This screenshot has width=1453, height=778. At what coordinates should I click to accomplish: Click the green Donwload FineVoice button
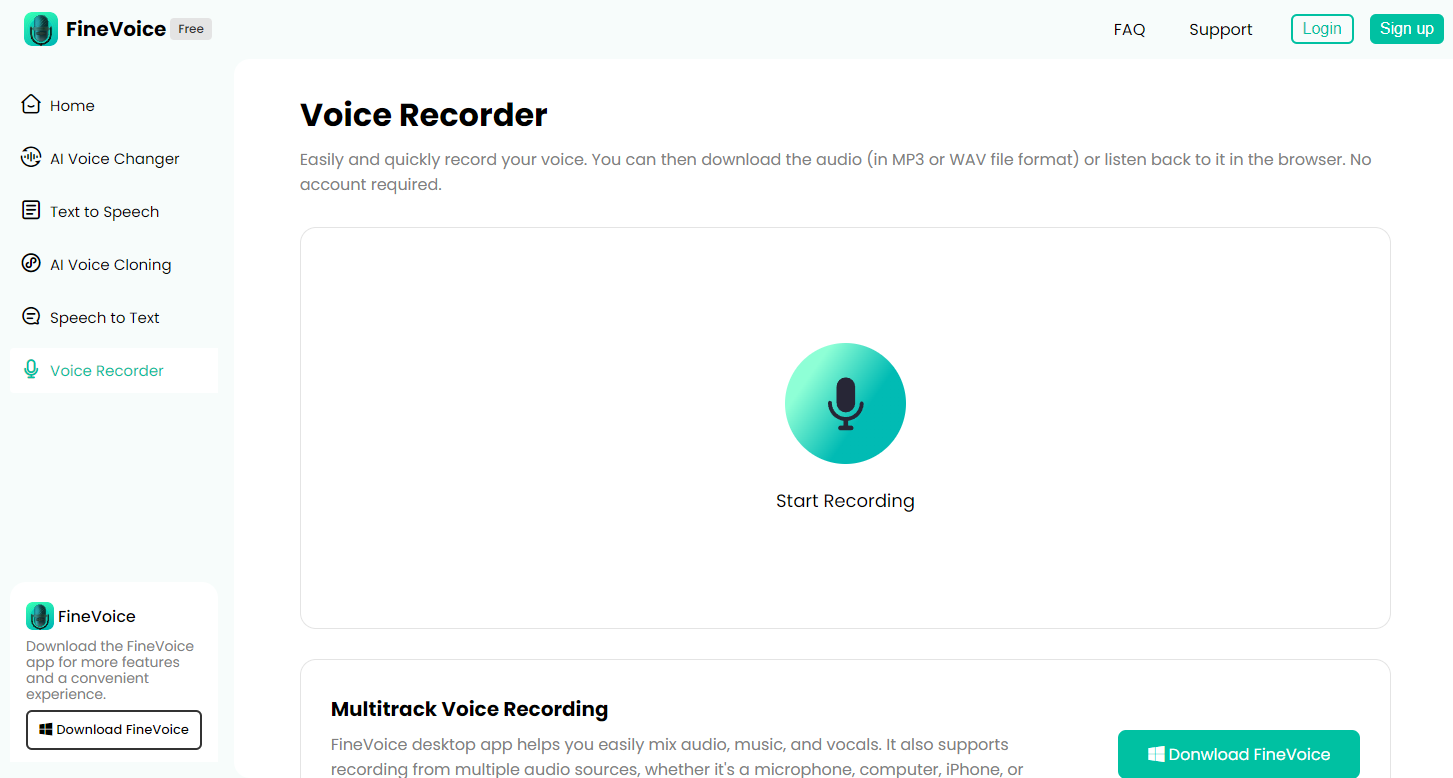1239,753
